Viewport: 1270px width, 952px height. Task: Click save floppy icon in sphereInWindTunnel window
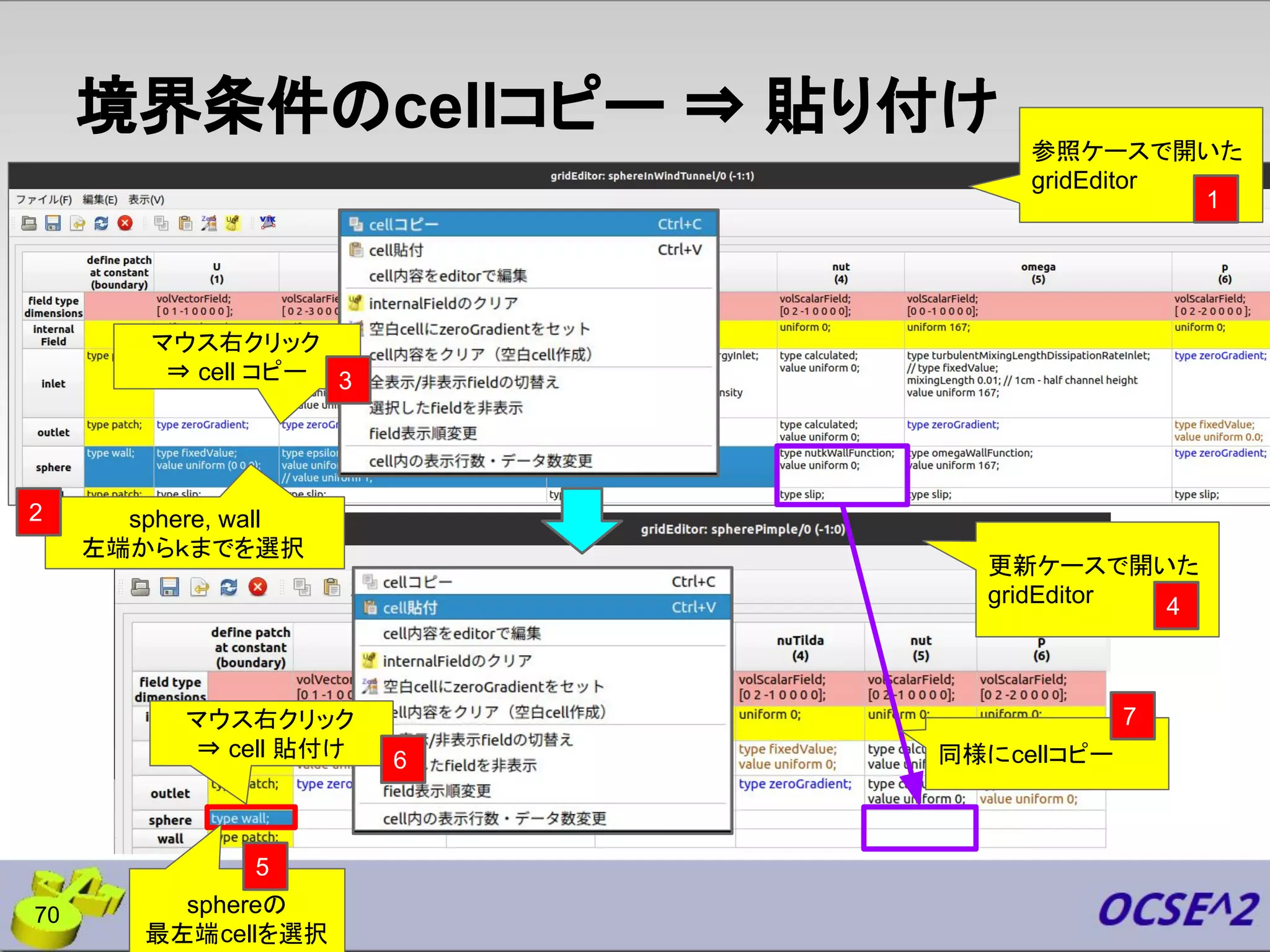(53, 223)
